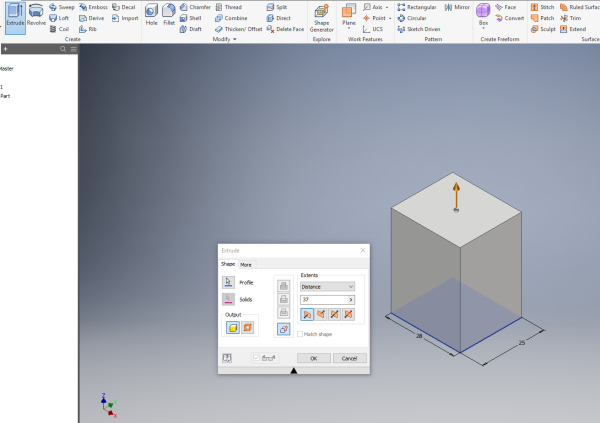The image size is (600, 423).
Task: Open Extrude dialog help button
Action: pyautogui.click(x=227, y=358)
